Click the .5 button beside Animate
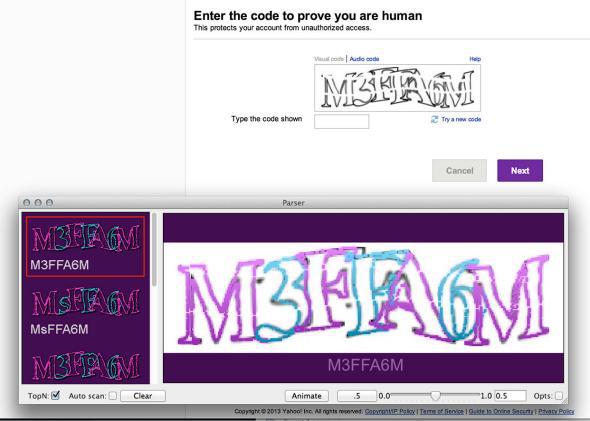Viewport: 590px width, 421px height. (x=357, y=396)
